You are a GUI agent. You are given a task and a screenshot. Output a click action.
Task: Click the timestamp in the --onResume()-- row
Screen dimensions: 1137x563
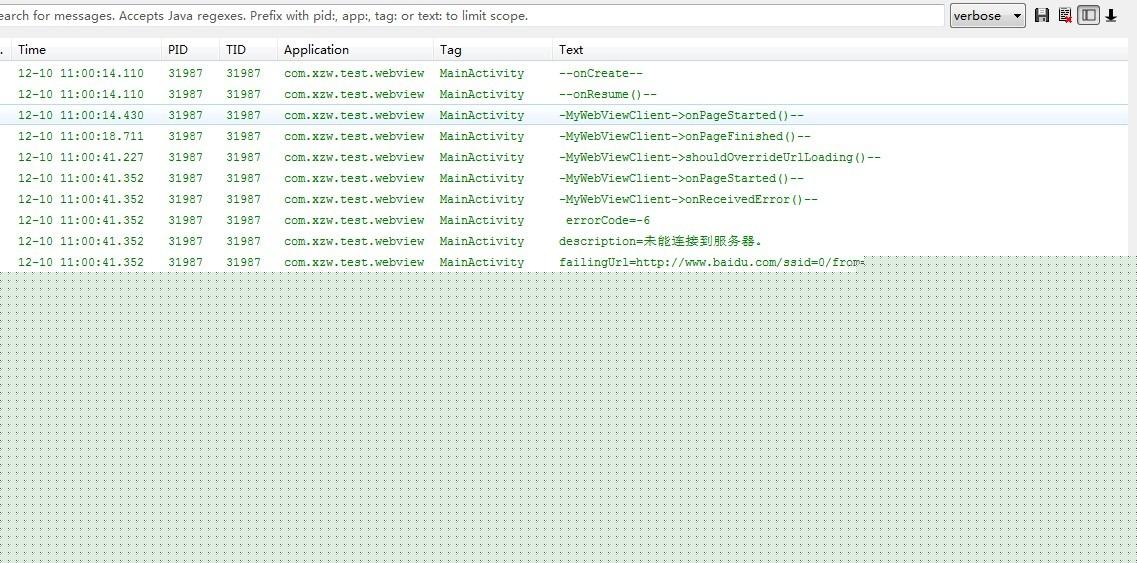click(80, 94)
